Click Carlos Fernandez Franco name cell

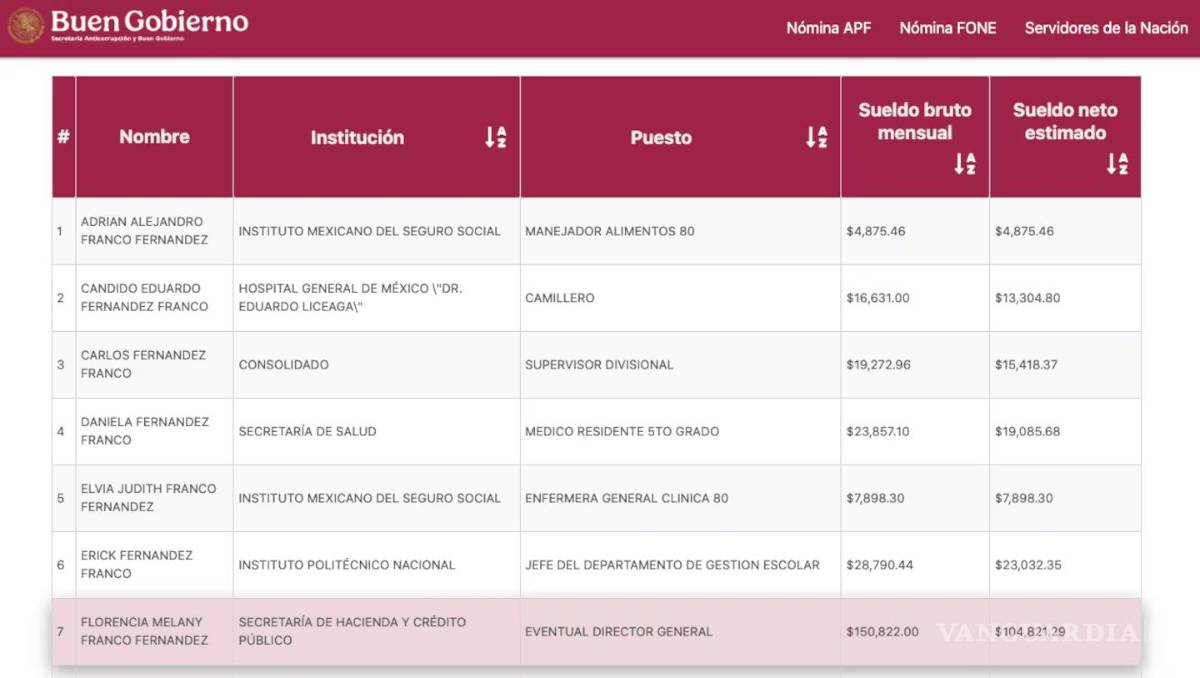(144, 364)
